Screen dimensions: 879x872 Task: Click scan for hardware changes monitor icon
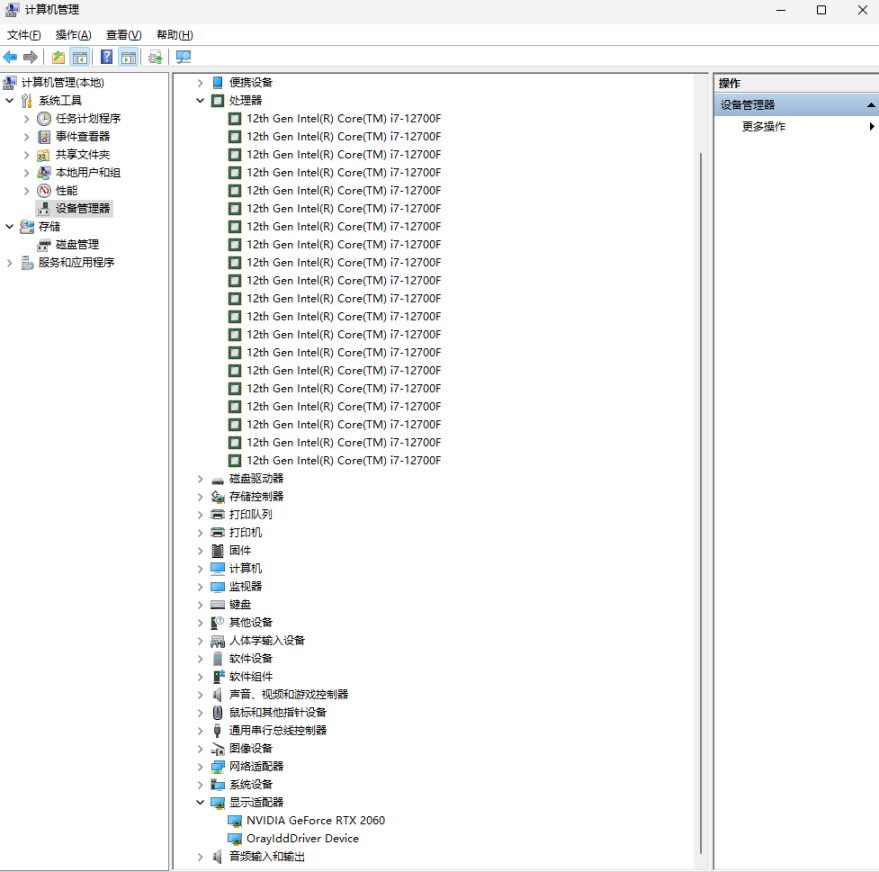pos(183,57)
